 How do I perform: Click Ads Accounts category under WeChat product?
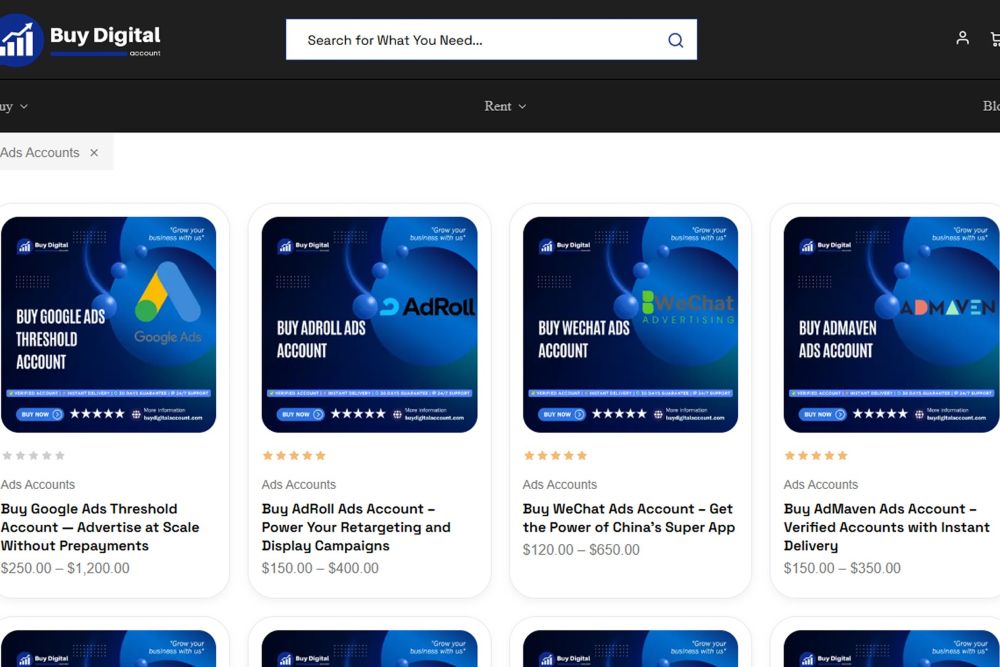[559, 485]
